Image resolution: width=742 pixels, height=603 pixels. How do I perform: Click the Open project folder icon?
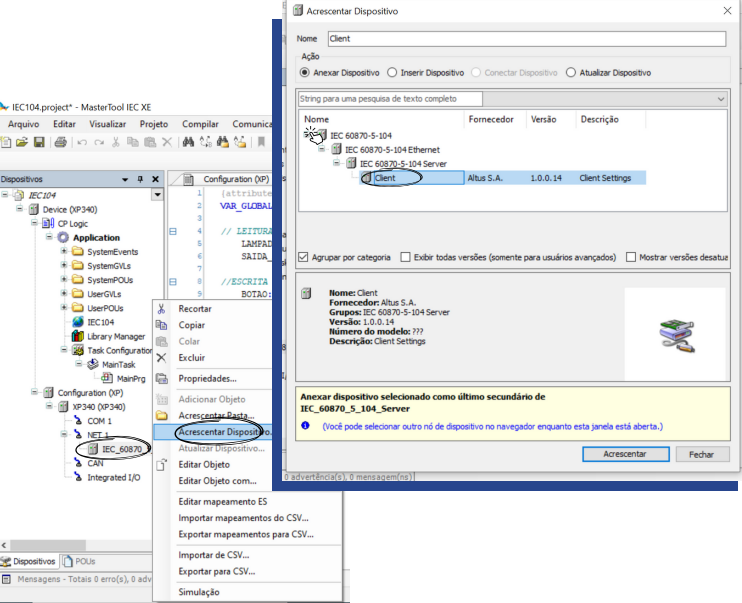(24, 142)
